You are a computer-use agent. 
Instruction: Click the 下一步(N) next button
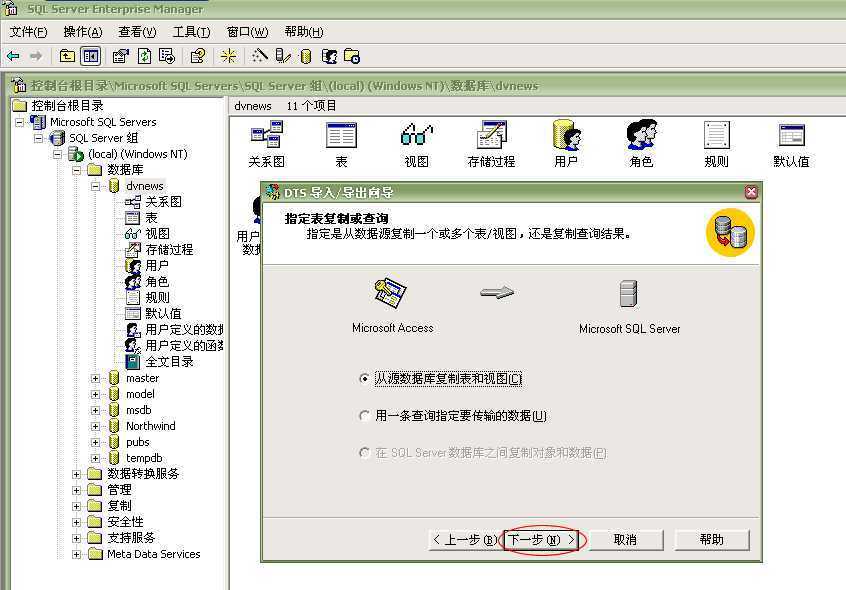[541, 539]
